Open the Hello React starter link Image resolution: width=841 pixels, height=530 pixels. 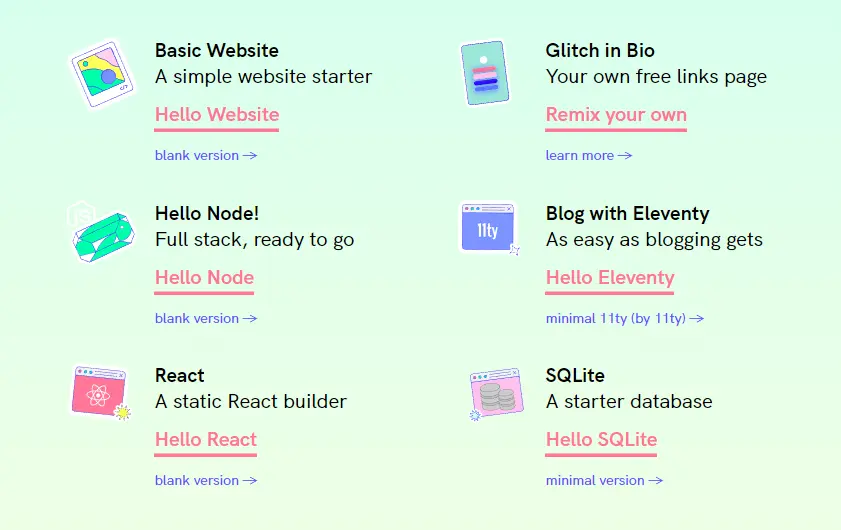[206, 439]
